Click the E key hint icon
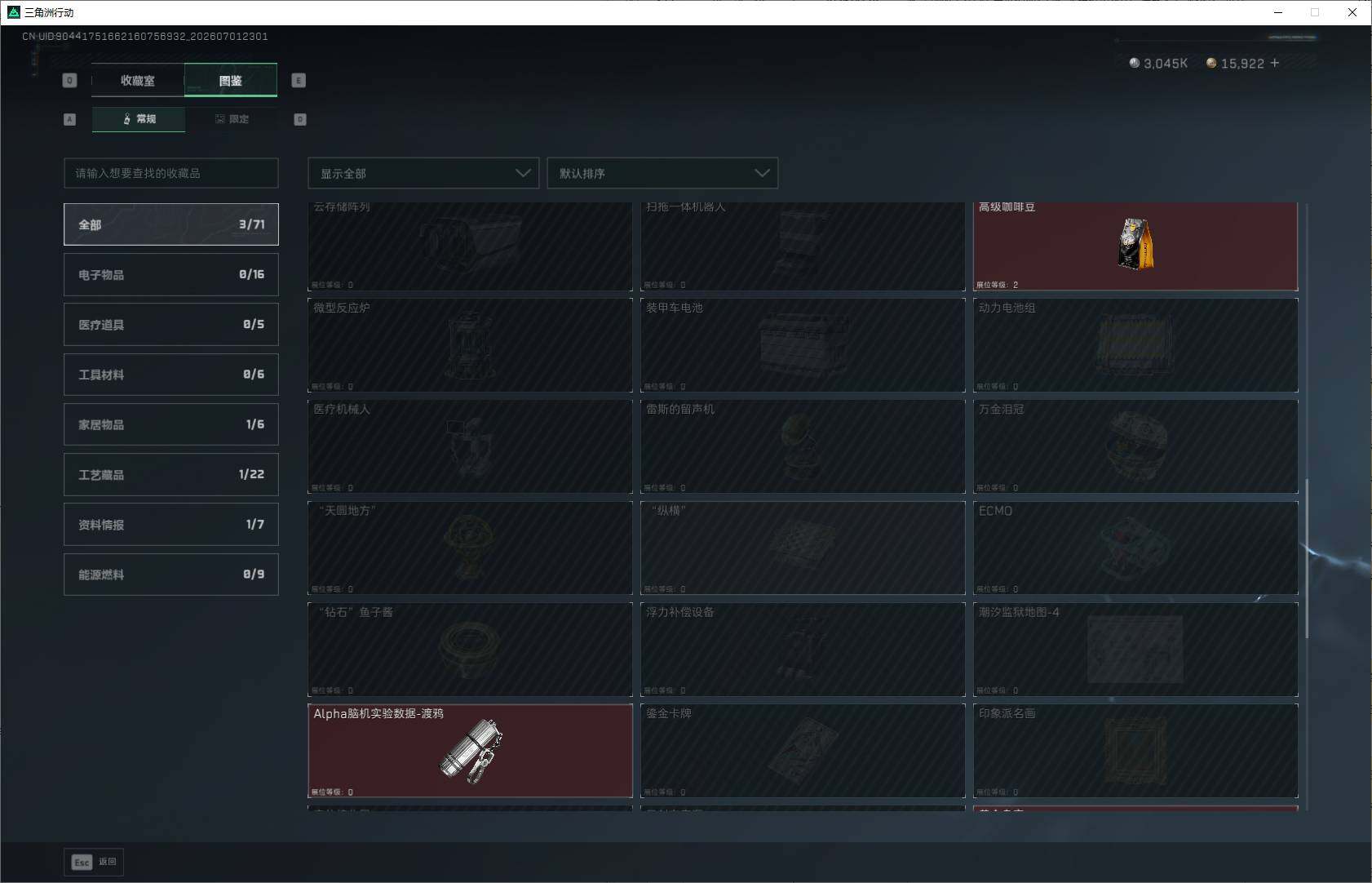 click(x=299, y=80)
